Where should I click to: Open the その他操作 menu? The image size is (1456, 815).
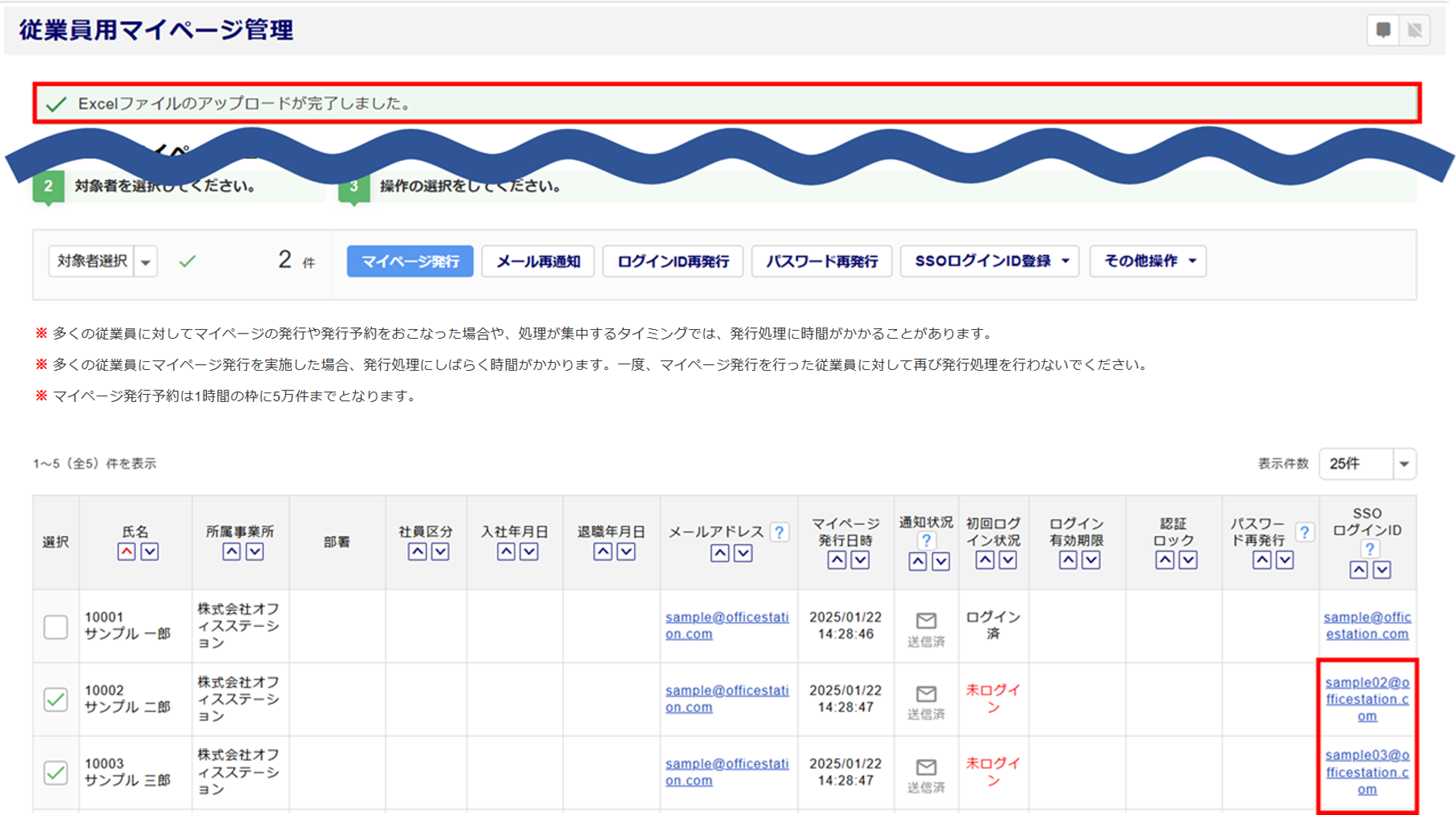[1148, 261]
